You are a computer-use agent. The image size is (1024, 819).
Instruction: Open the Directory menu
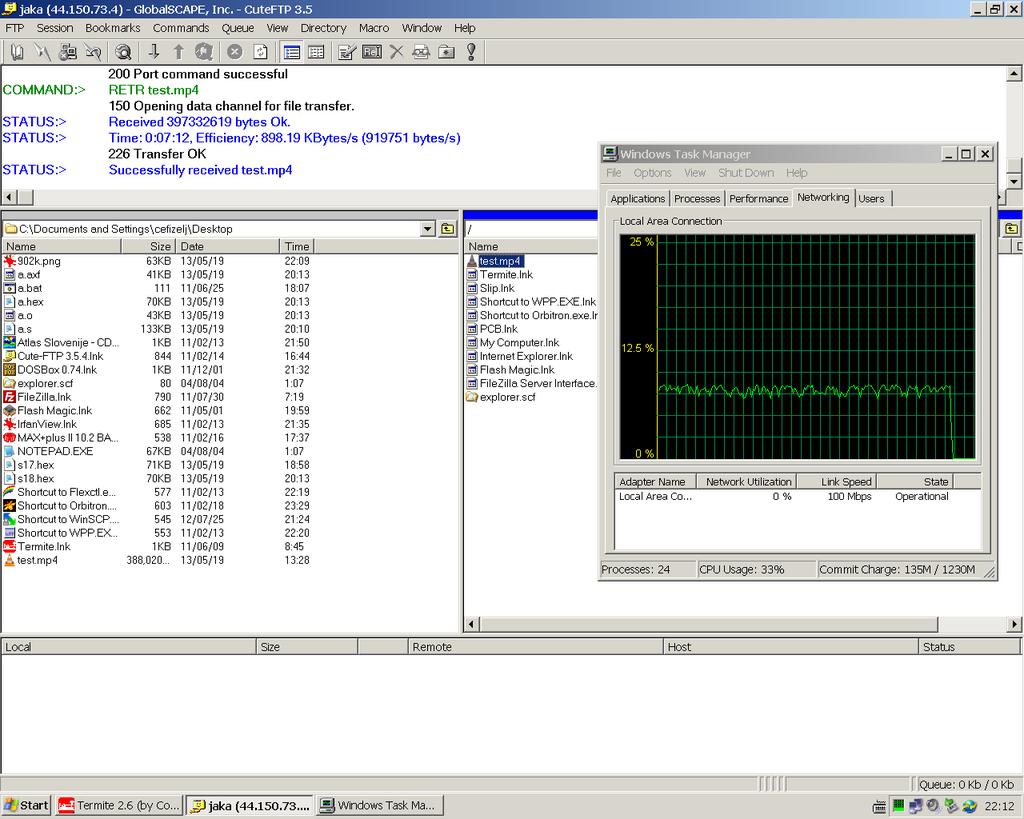click(323, 28)
